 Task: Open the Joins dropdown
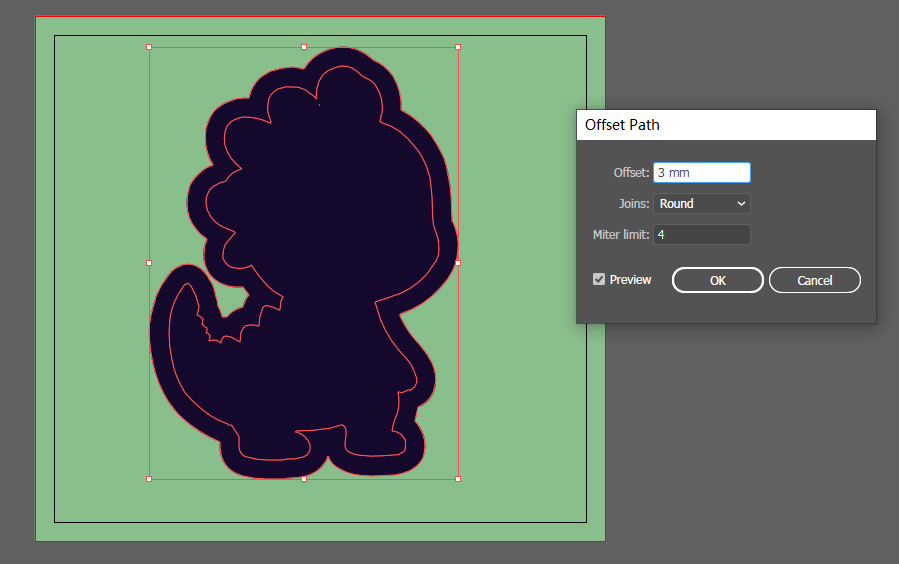[x=702, y=203]
